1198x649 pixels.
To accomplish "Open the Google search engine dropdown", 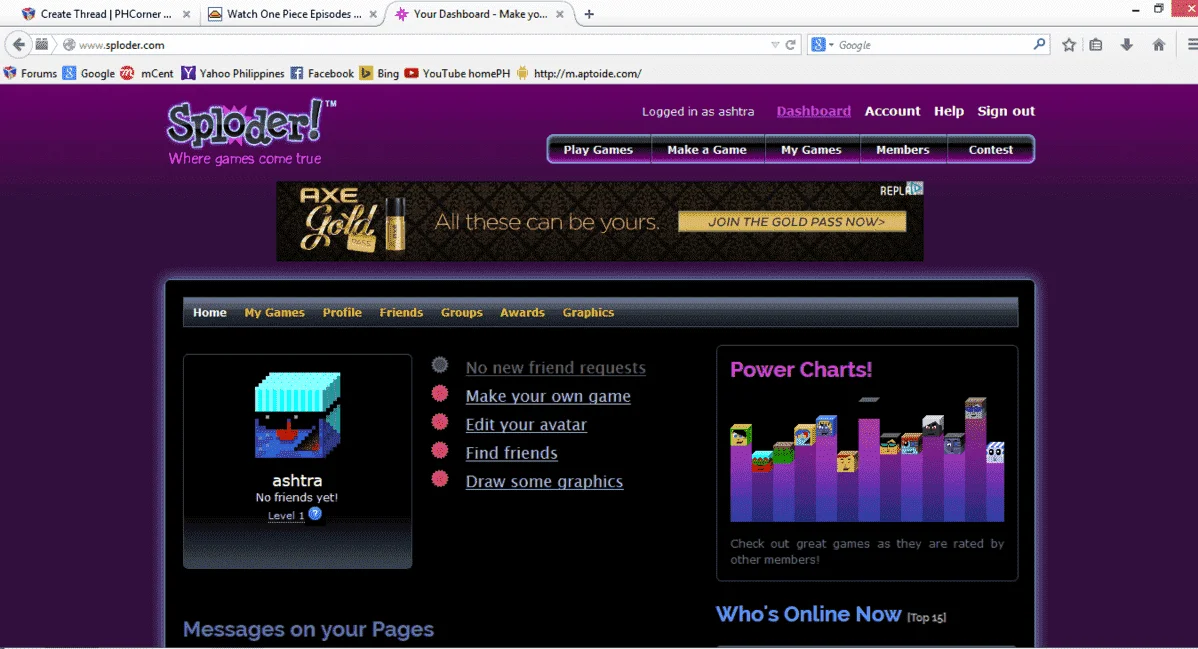I will click(822, 45).
